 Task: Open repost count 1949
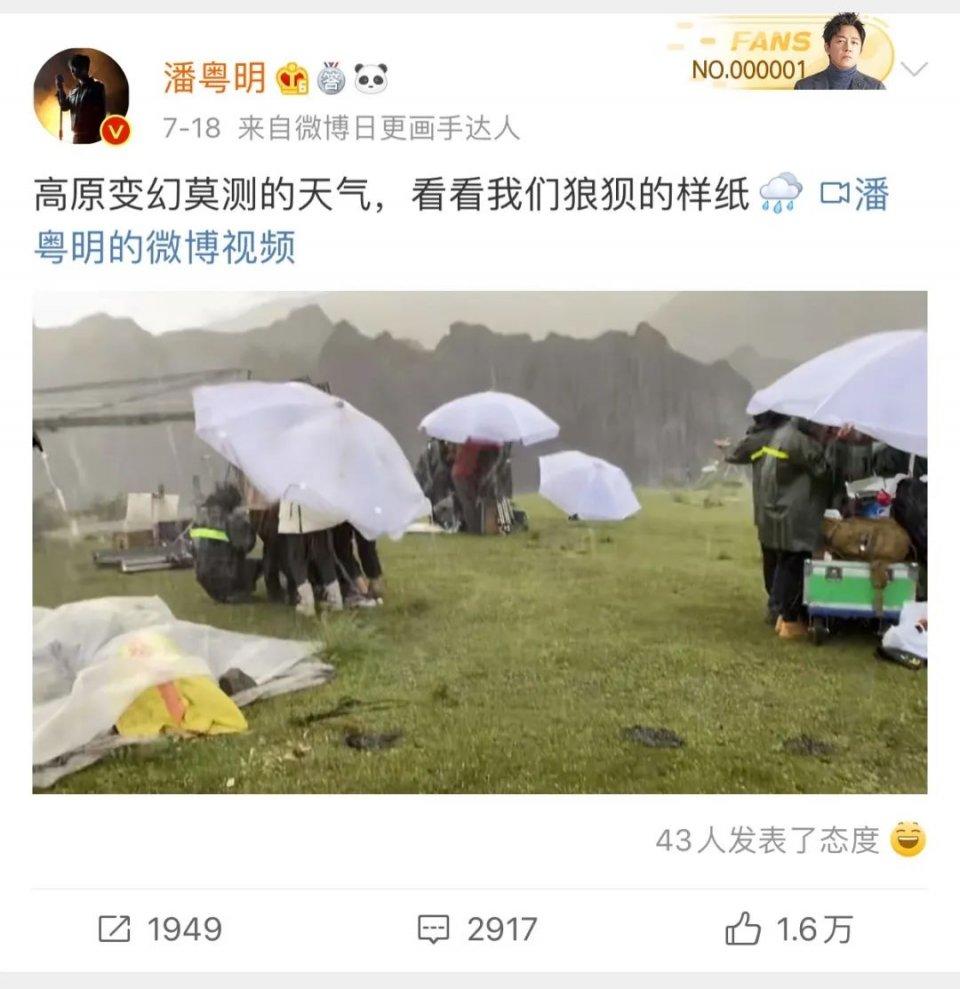(x=184, y=929)
